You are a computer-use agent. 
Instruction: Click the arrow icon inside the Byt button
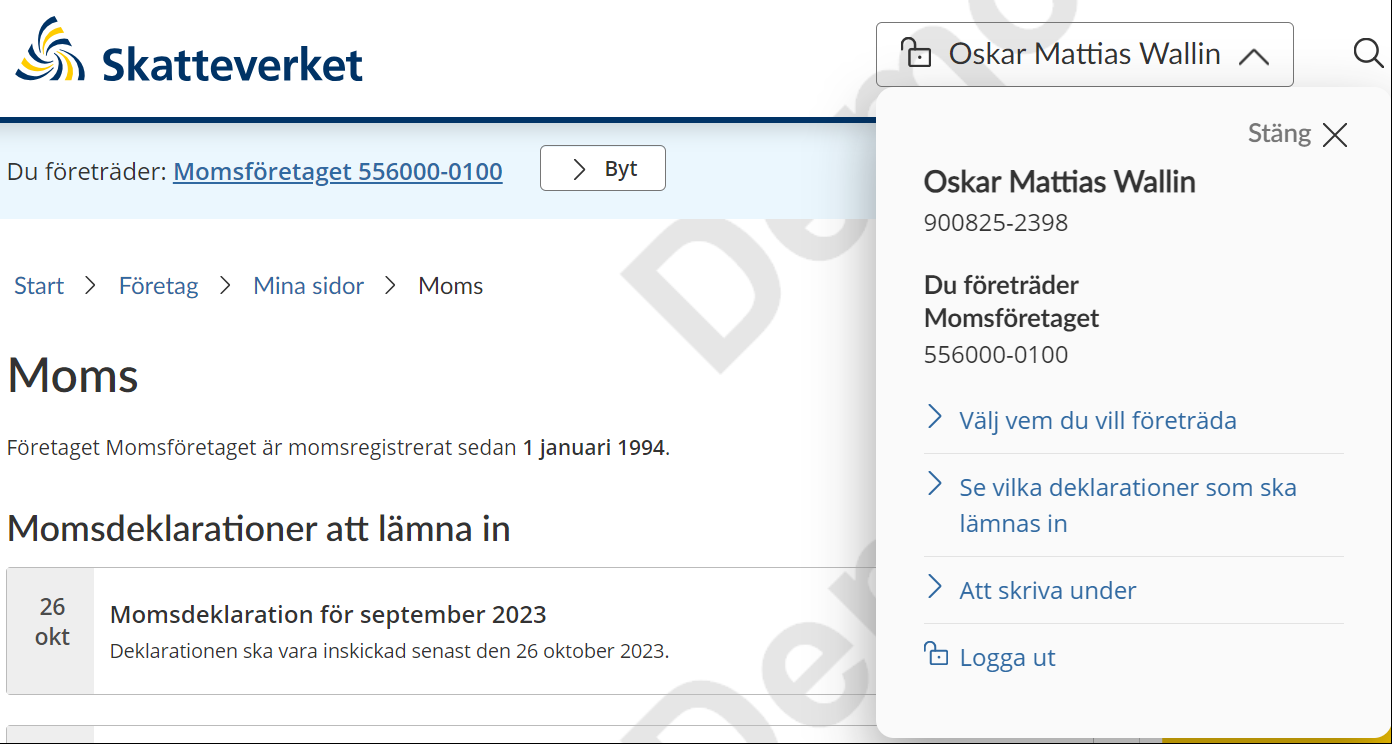coord(579,169)
